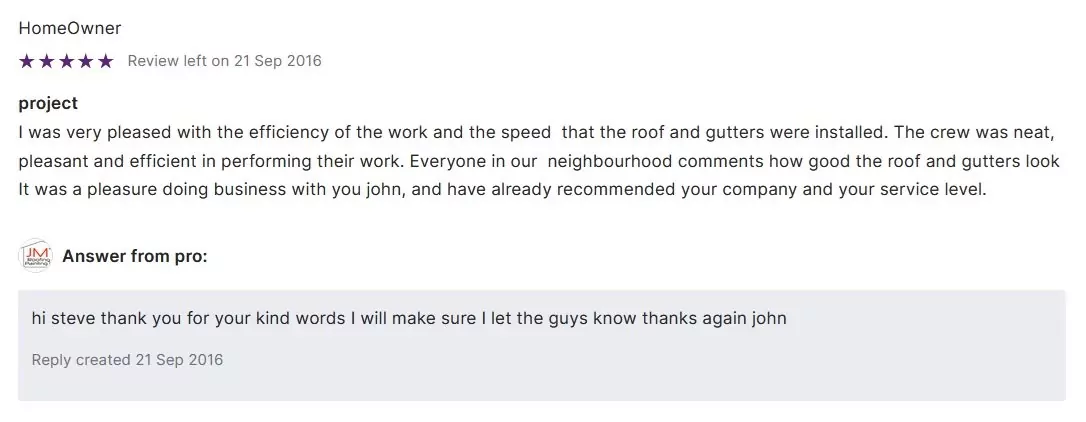Click empty space in the gray reply box
The image size is (1086, 422).
(x=700, y=365)
